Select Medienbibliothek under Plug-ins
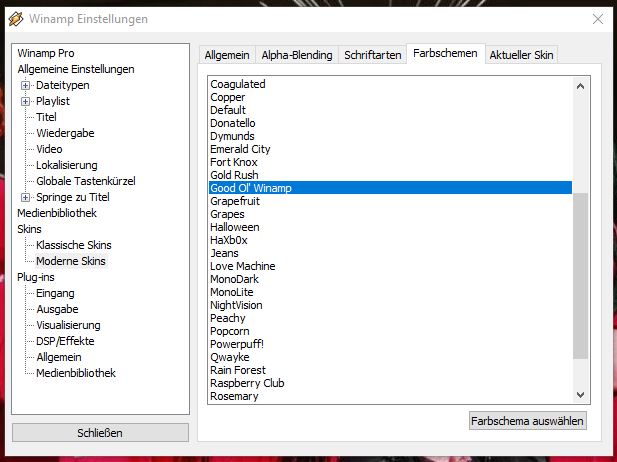The image size is (617, 462). click(x=76, y=373)
